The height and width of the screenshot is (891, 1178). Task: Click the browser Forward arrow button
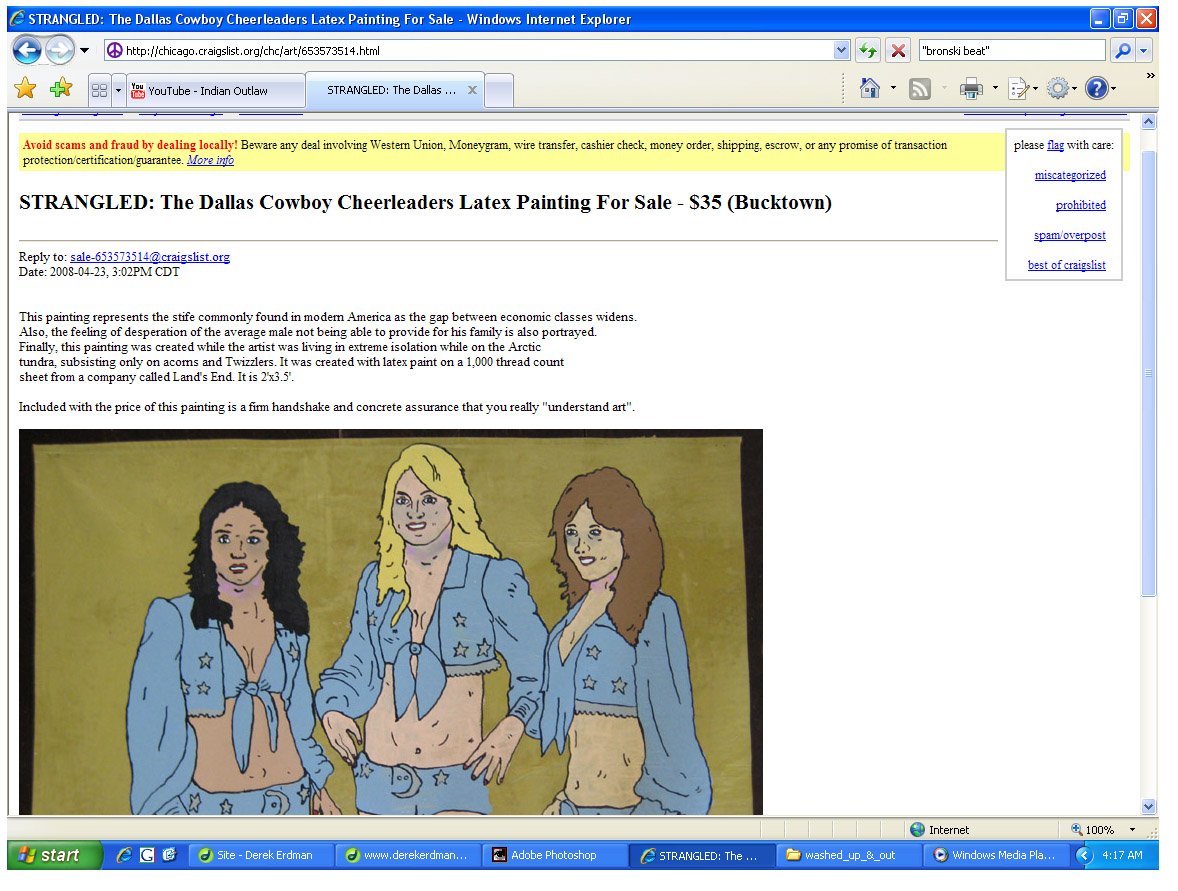59,50
